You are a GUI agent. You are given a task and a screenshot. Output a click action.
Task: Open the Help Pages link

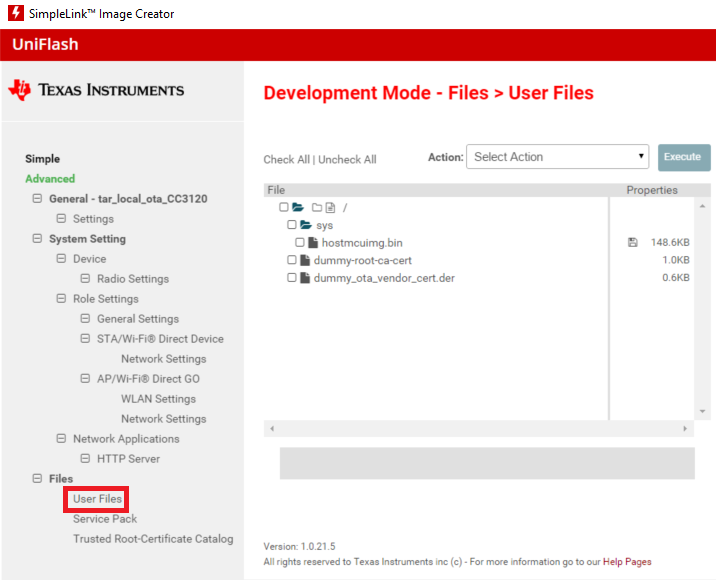(x=627, y=562)
